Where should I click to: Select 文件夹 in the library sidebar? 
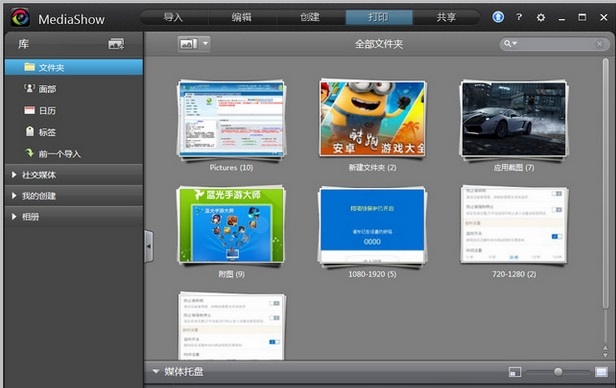coord(74,67)
